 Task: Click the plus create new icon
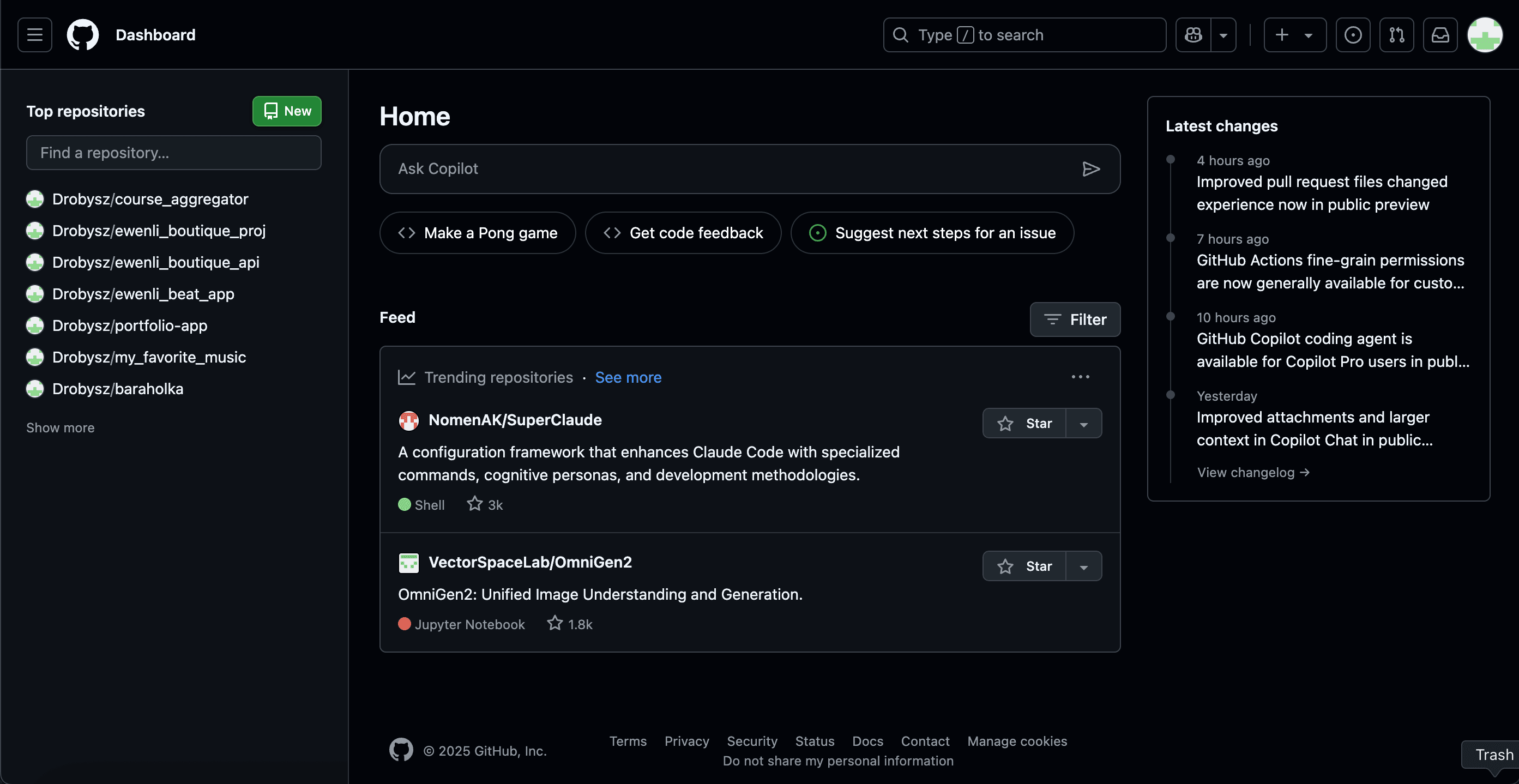[1281, 35]
